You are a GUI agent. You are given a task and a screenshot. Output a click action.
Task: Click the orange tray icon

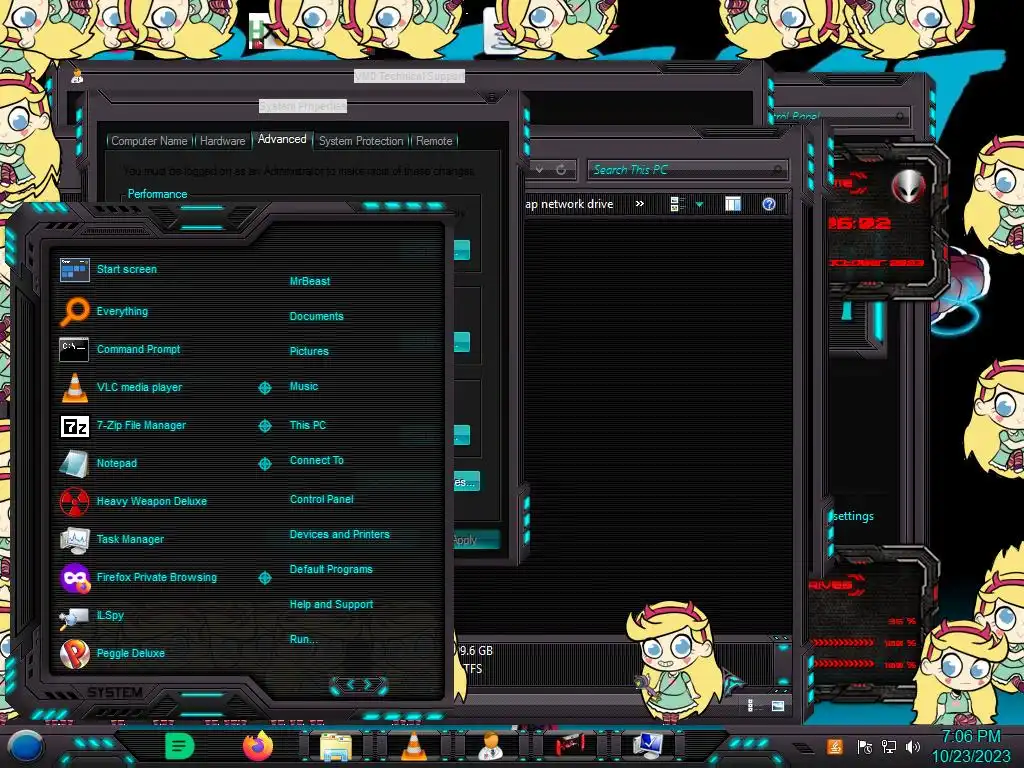click(x=835, y=746)
